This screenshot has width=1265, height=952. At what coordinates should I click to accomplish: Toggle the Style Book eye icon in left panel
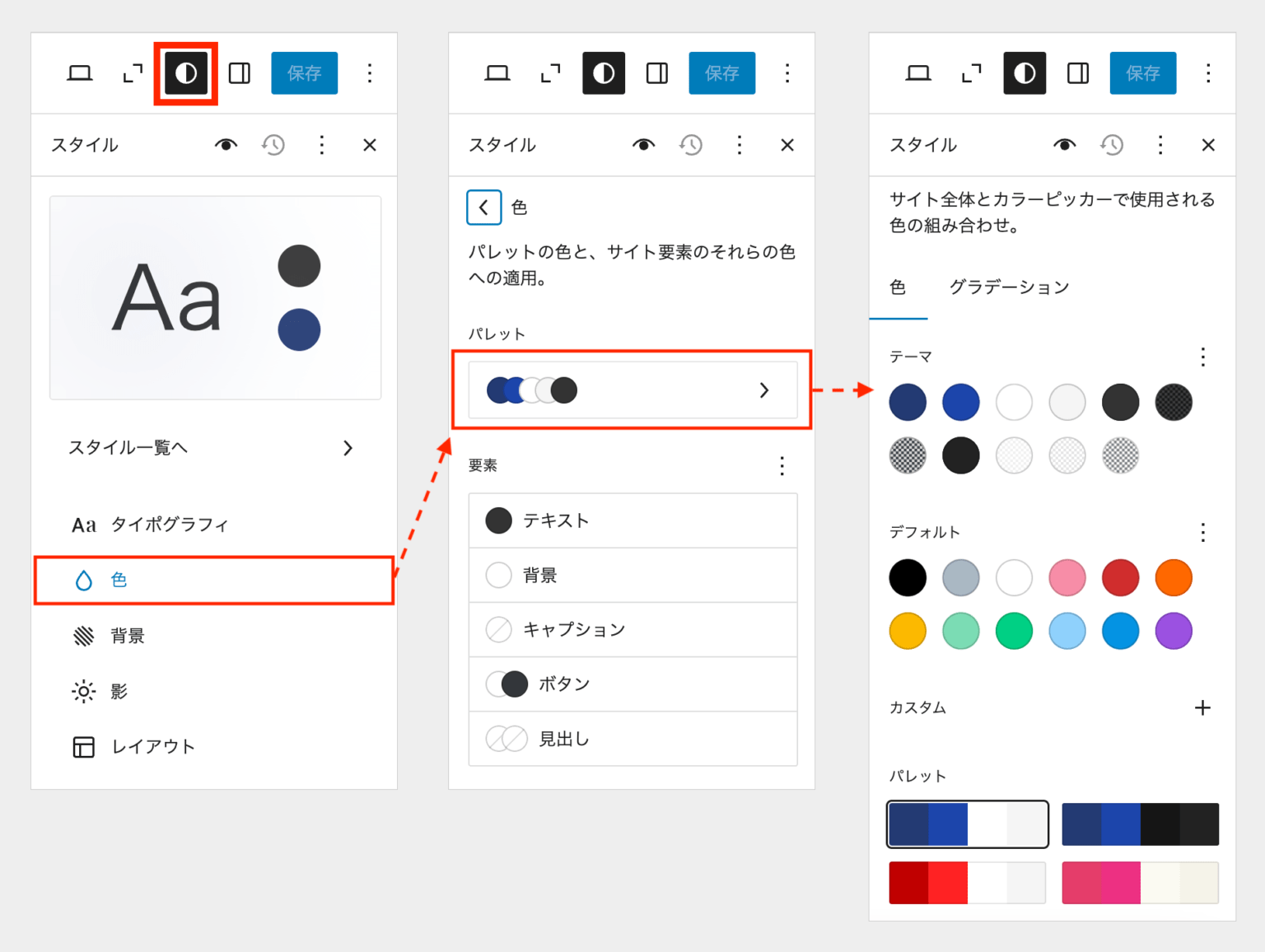(x=226, y=145)
